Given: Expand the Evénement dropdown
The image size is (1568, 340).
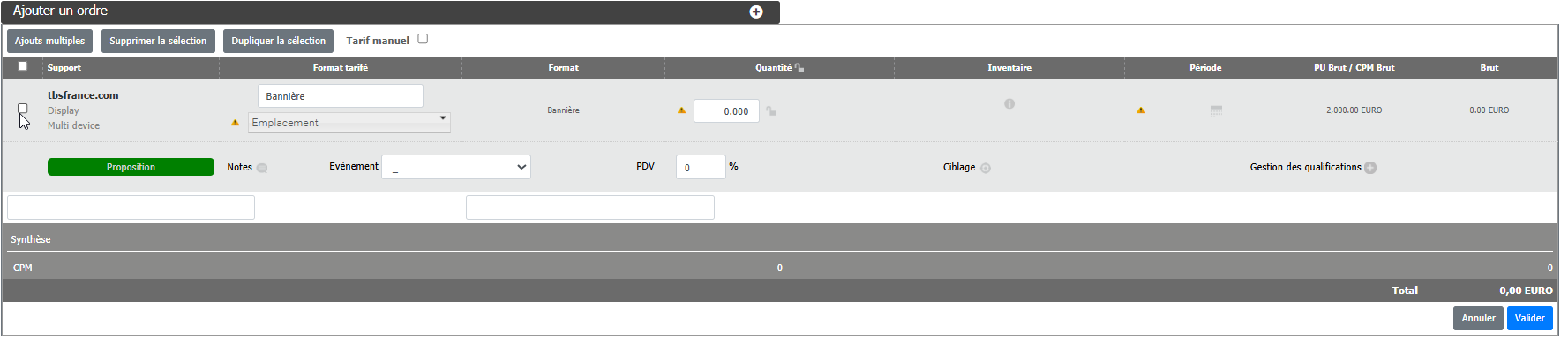Looking at the screenshot, I should click(456, 167).
